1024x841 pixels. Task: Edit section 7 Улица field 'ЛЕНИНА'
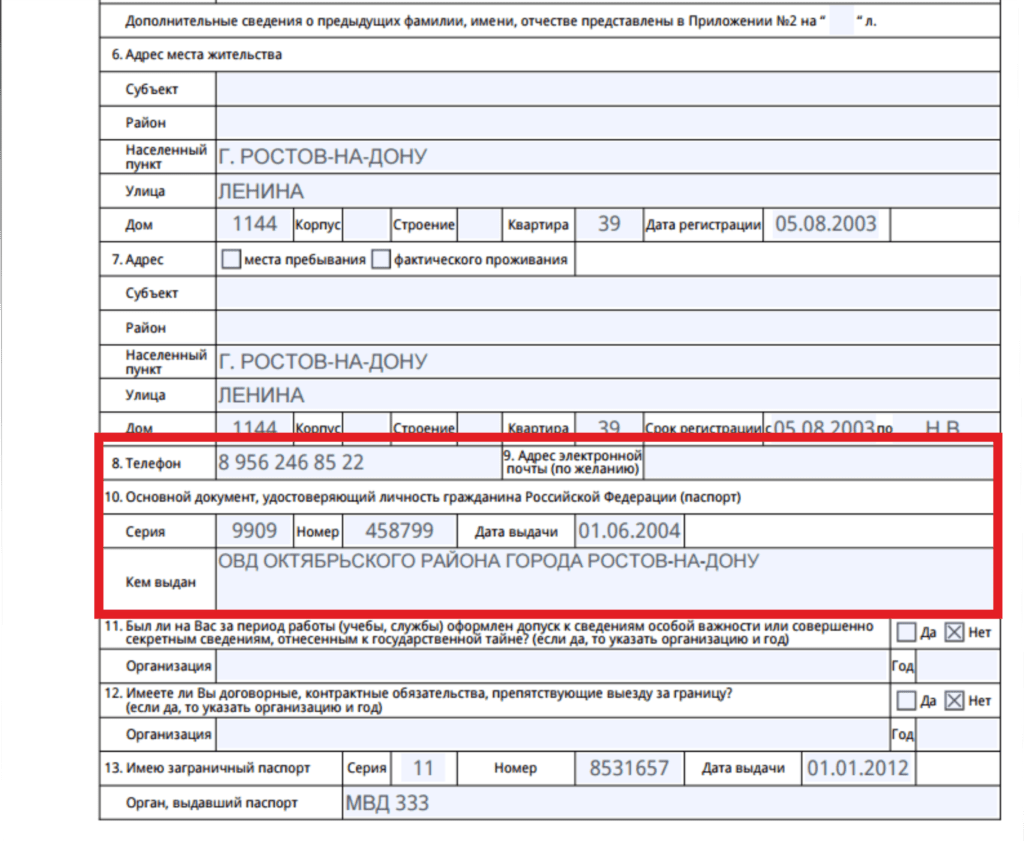click(x=607, y=395)
